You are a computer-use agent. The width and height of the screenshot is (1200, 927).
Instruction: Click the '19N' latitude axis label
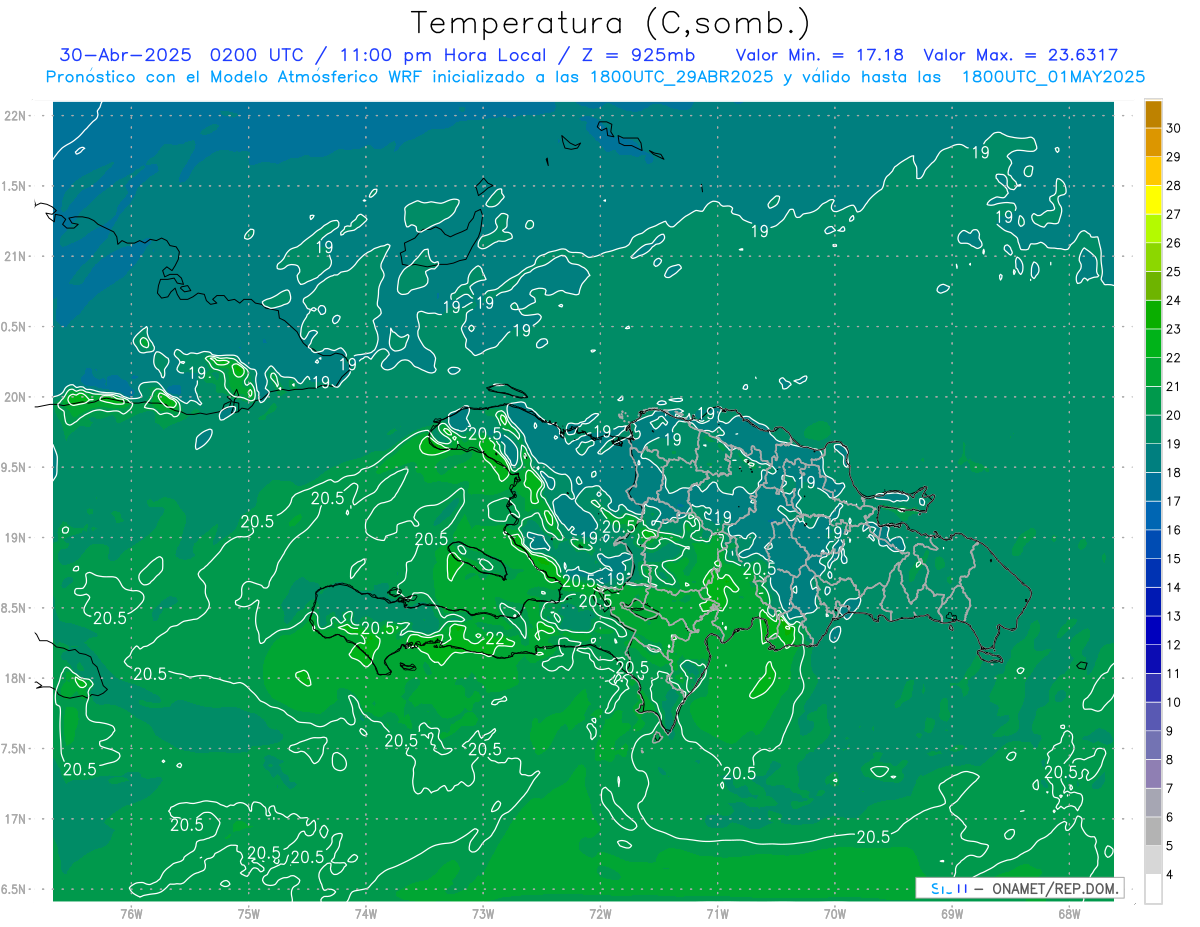15,538
